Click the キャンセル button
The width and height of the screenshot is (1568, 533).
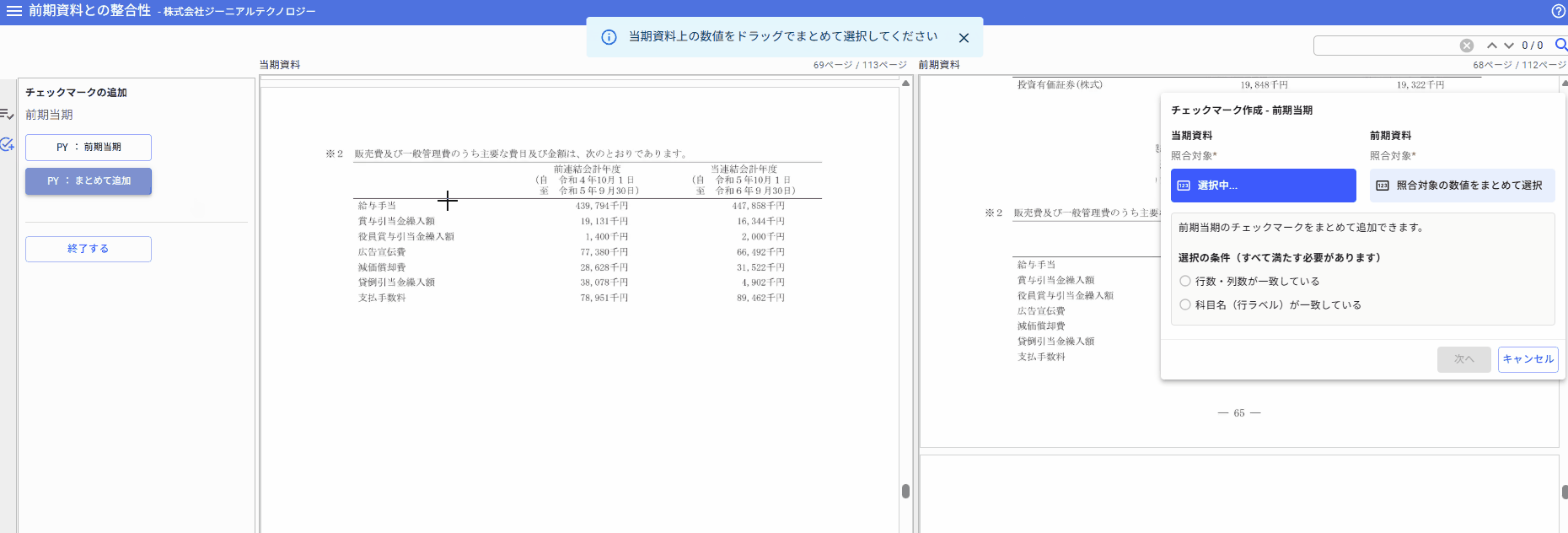[1528, 359]
